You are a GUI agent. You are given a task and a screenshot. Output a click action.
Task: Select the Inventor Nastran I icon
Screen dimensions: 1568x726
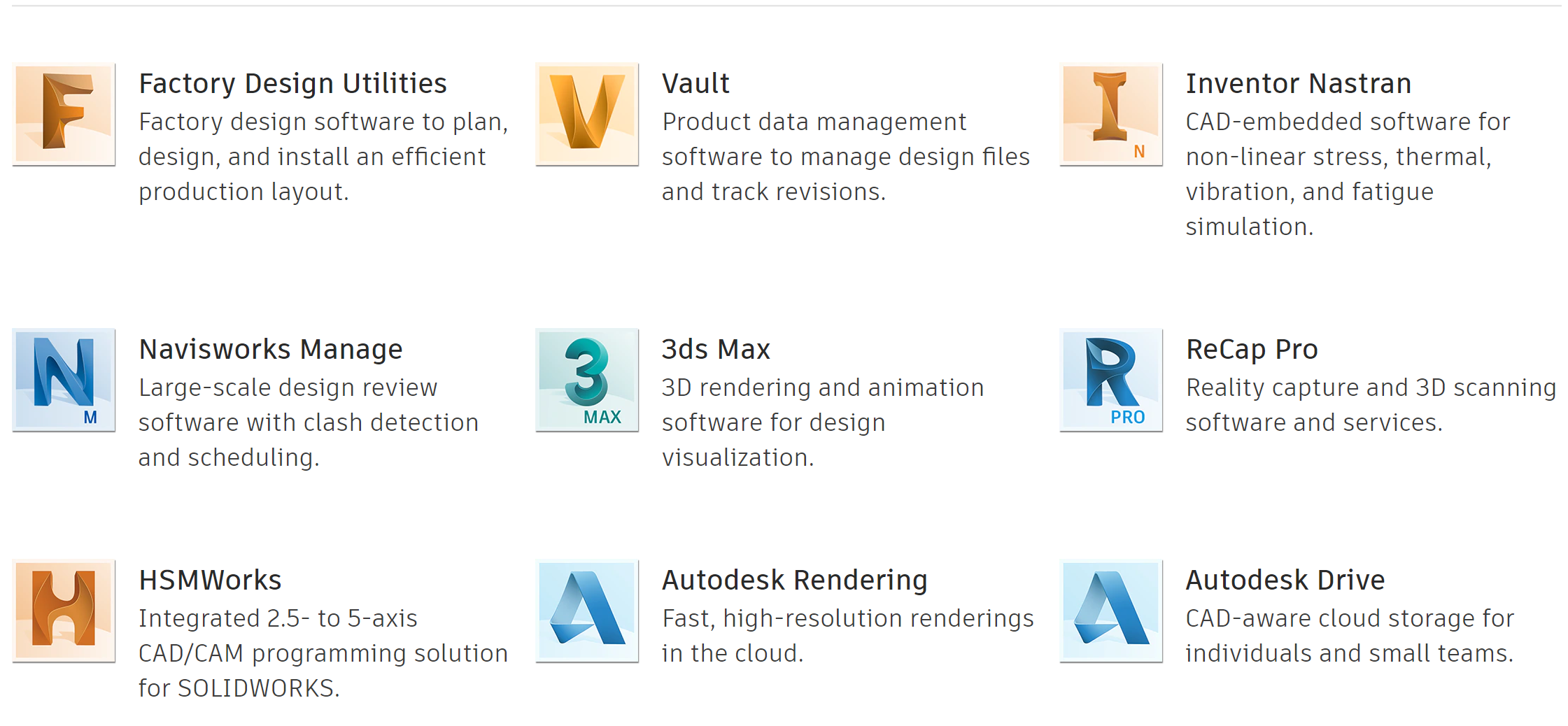[1111, 114]
